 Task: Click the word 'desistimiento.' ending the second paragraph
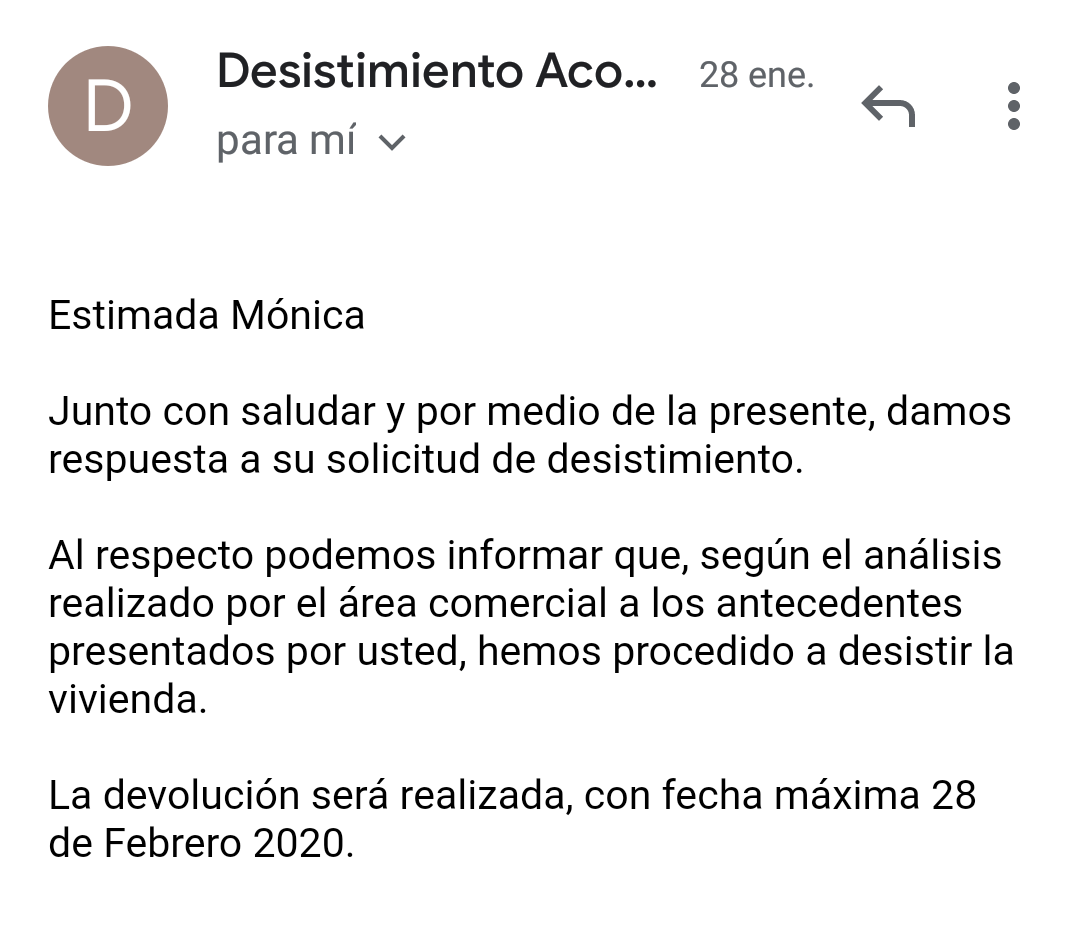pyautogui.click(x=675, y=459)
